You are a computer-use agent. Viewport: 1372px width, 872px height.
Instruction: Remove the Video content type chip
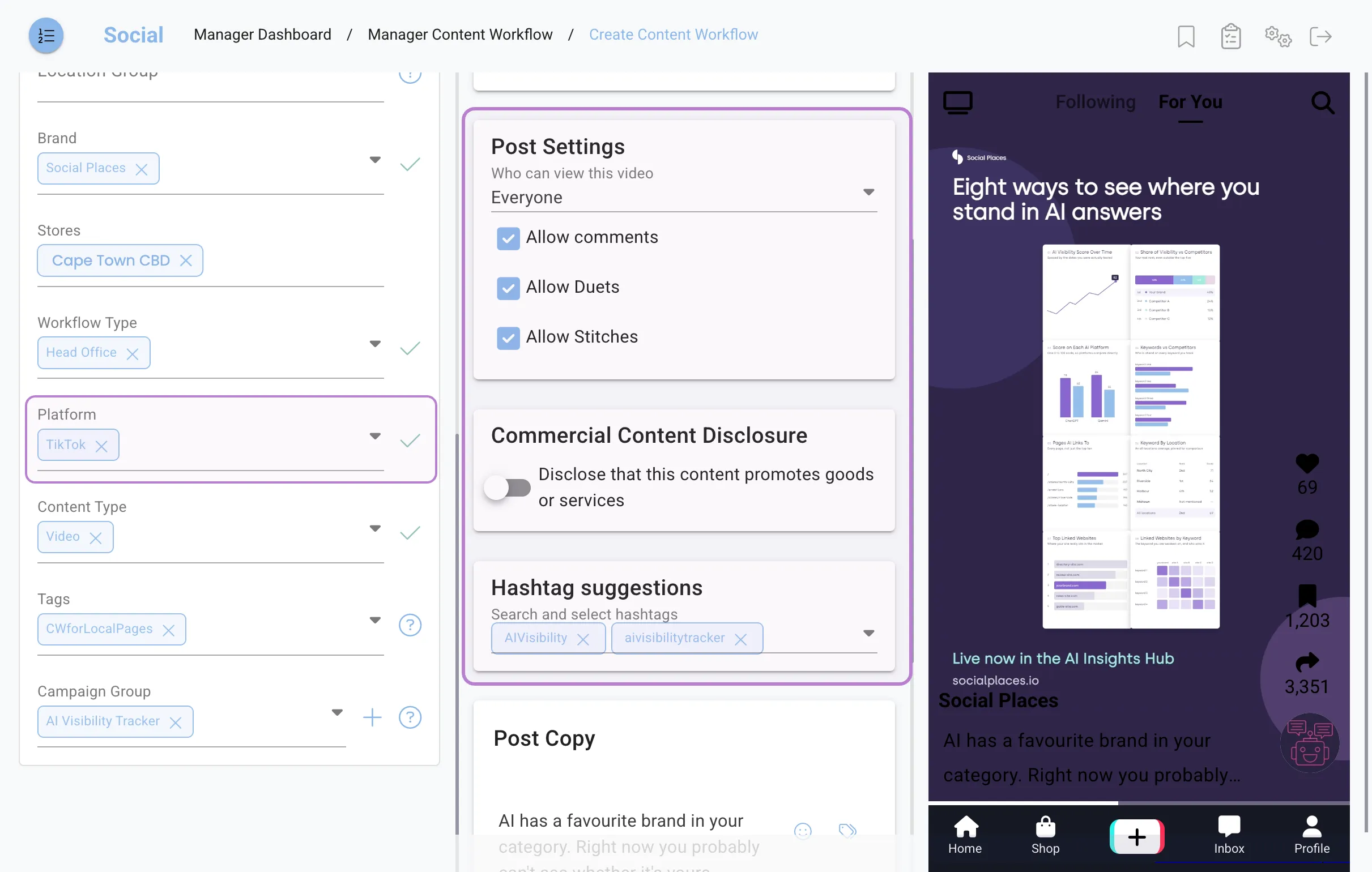96,538
